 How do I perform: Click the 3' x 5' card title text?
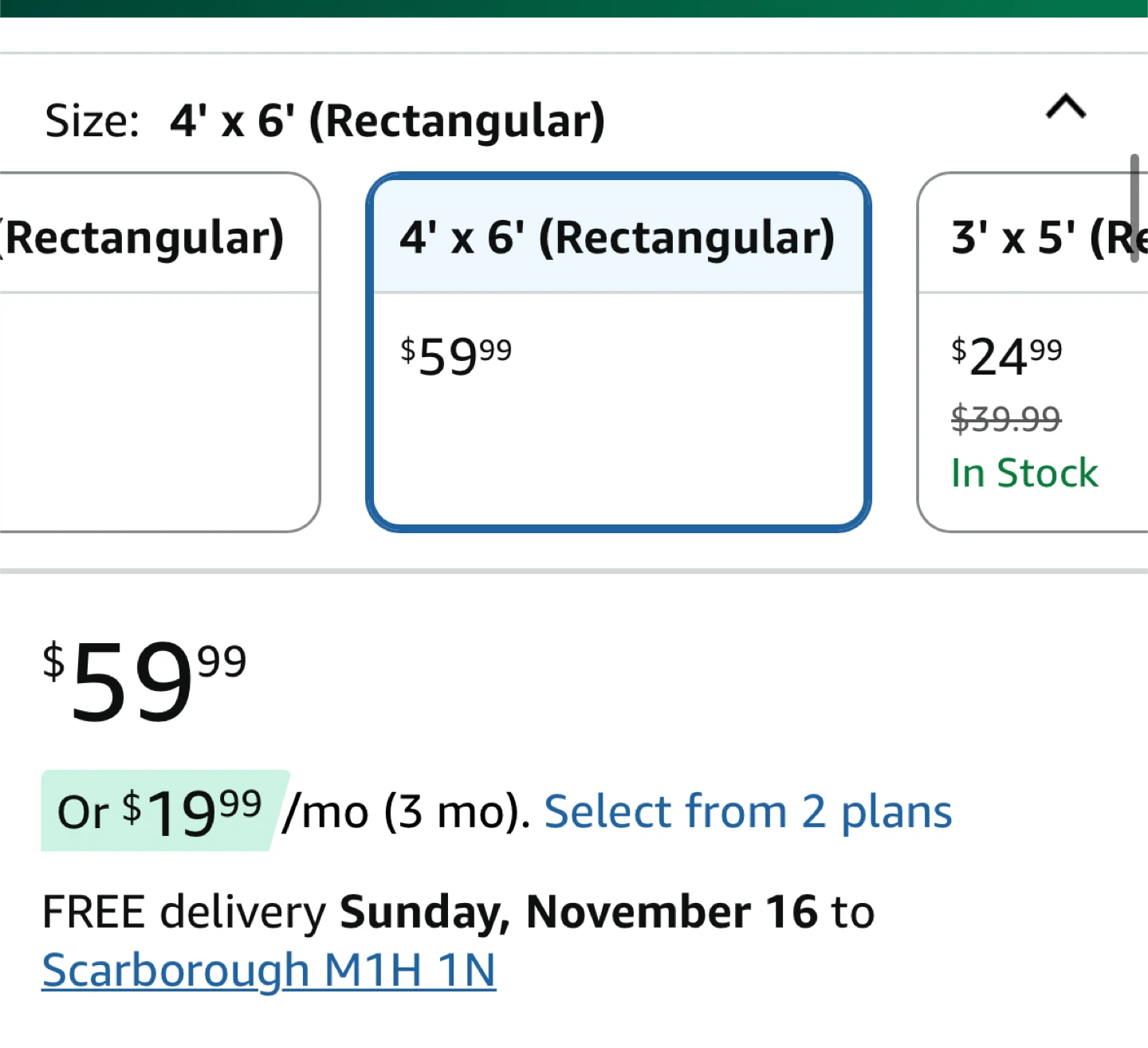coord(1046,237)
